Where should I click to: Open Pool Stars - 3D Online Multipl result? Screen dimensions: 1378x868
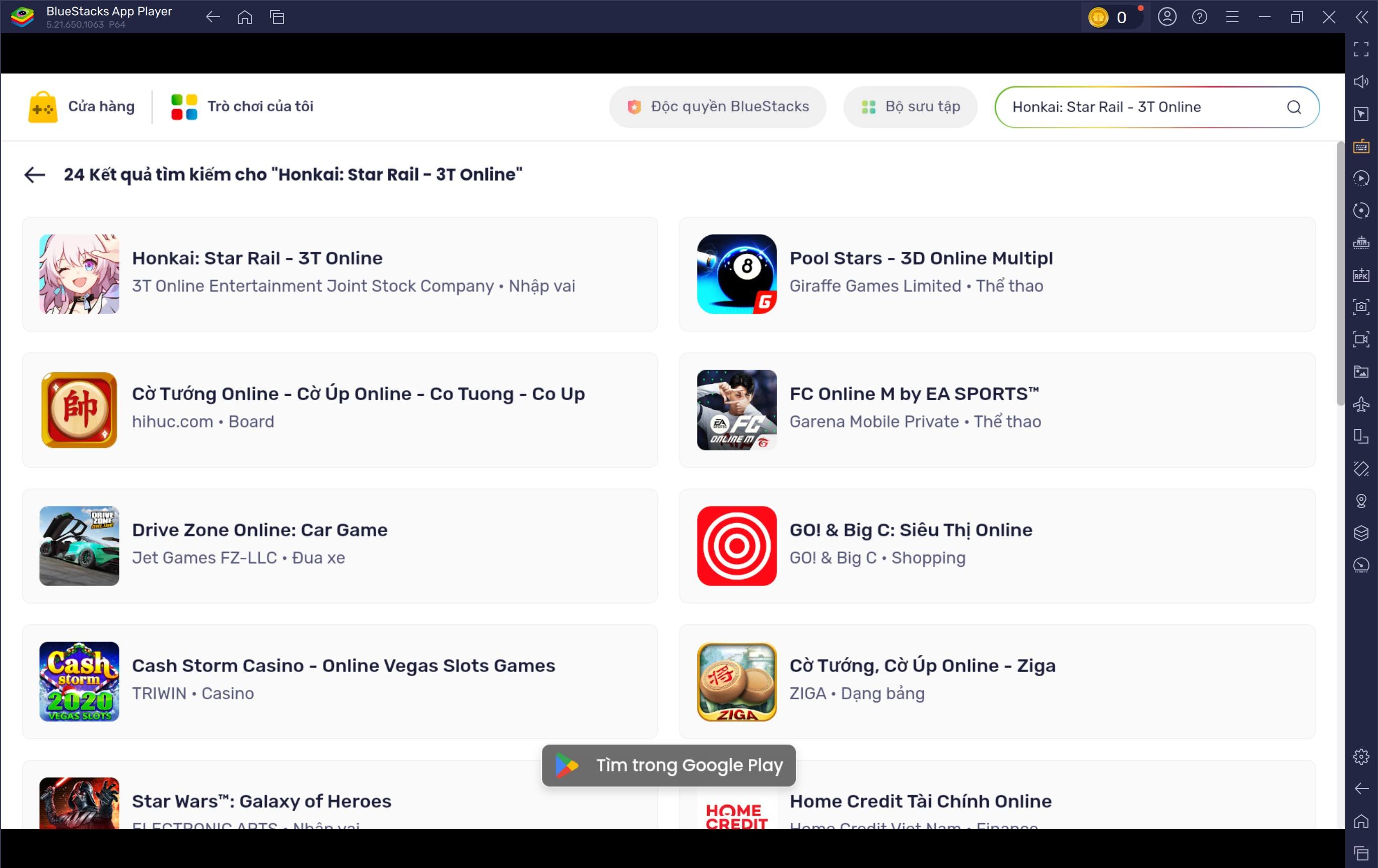(997, 274)
